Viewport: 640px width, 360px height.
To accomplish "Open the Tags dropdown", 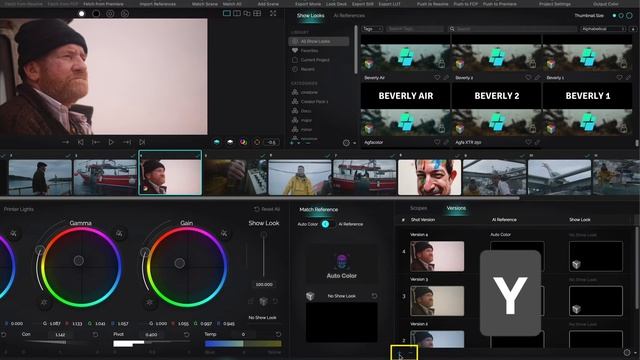I will point(372,29).
